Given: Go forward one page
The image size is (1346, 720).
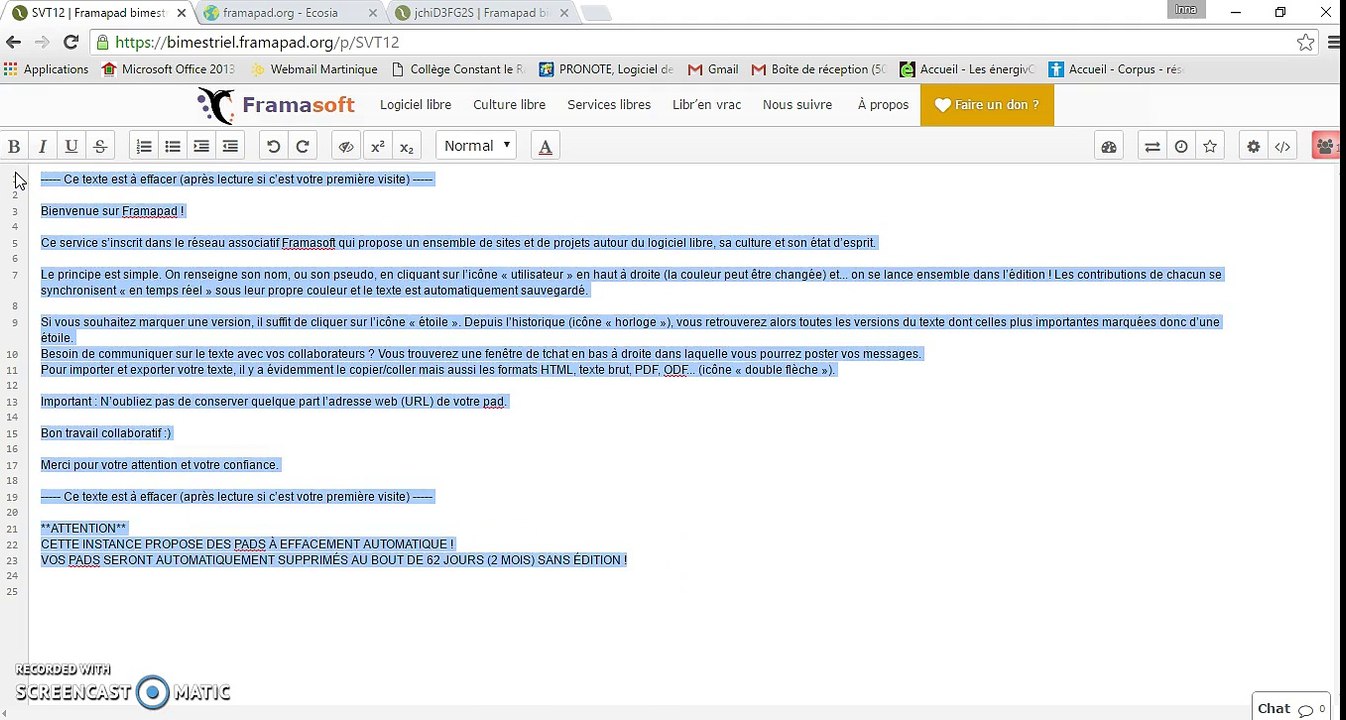Looking at the screenshot, I should tap(42, 42).
